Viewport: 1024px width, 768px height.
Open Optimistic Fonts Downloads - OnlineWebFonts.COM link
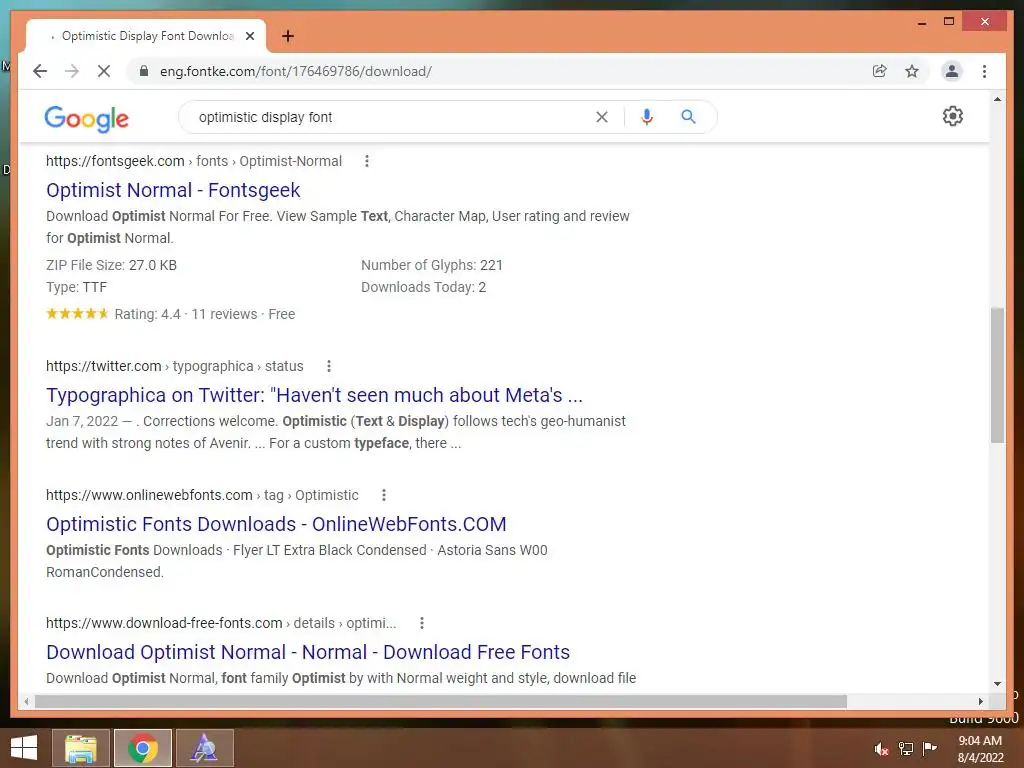pyautogui.click(x=276, y=524)
